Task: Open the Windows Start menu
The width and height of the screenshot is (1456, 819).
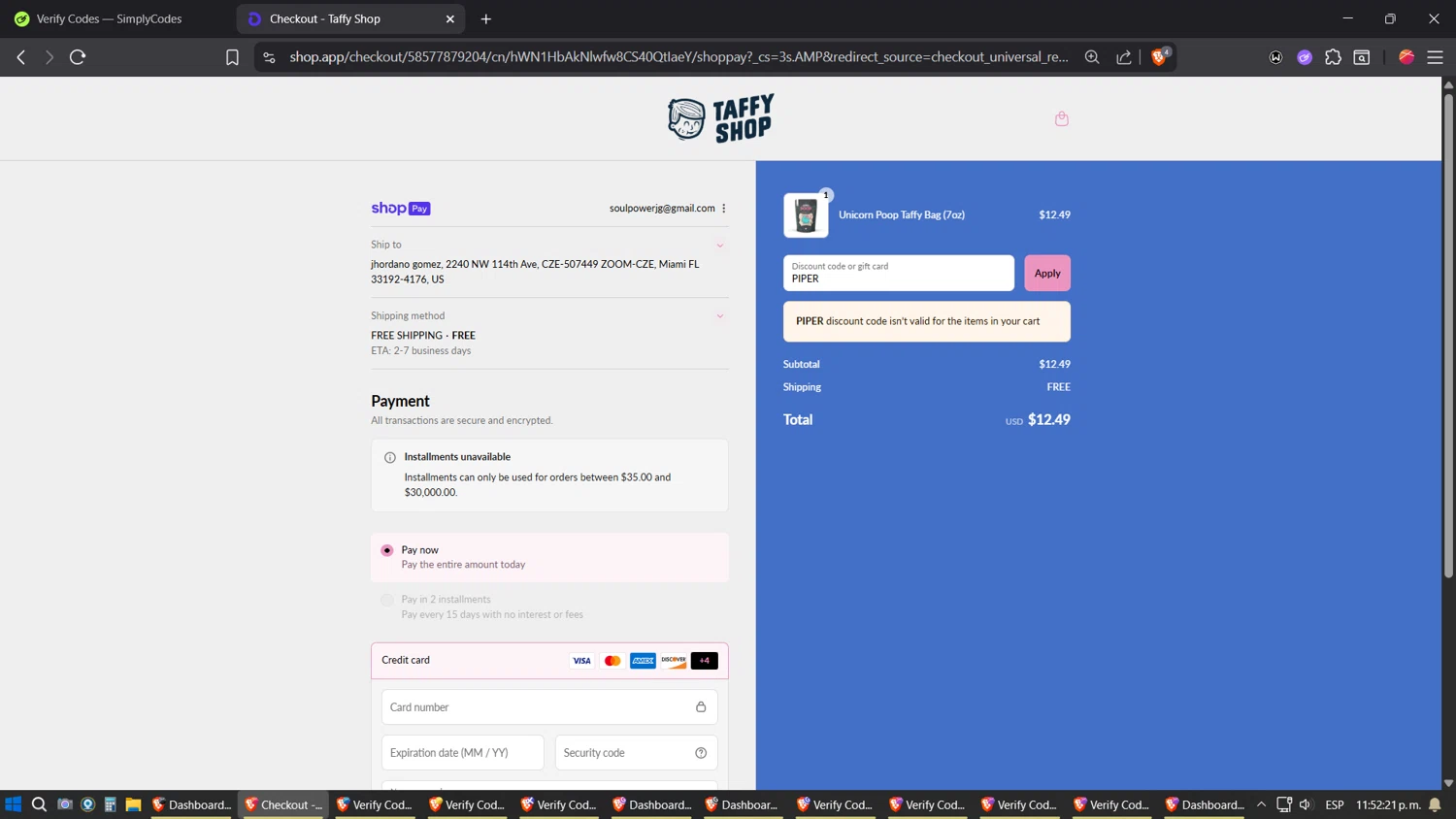Action: [x=13, y=804]
